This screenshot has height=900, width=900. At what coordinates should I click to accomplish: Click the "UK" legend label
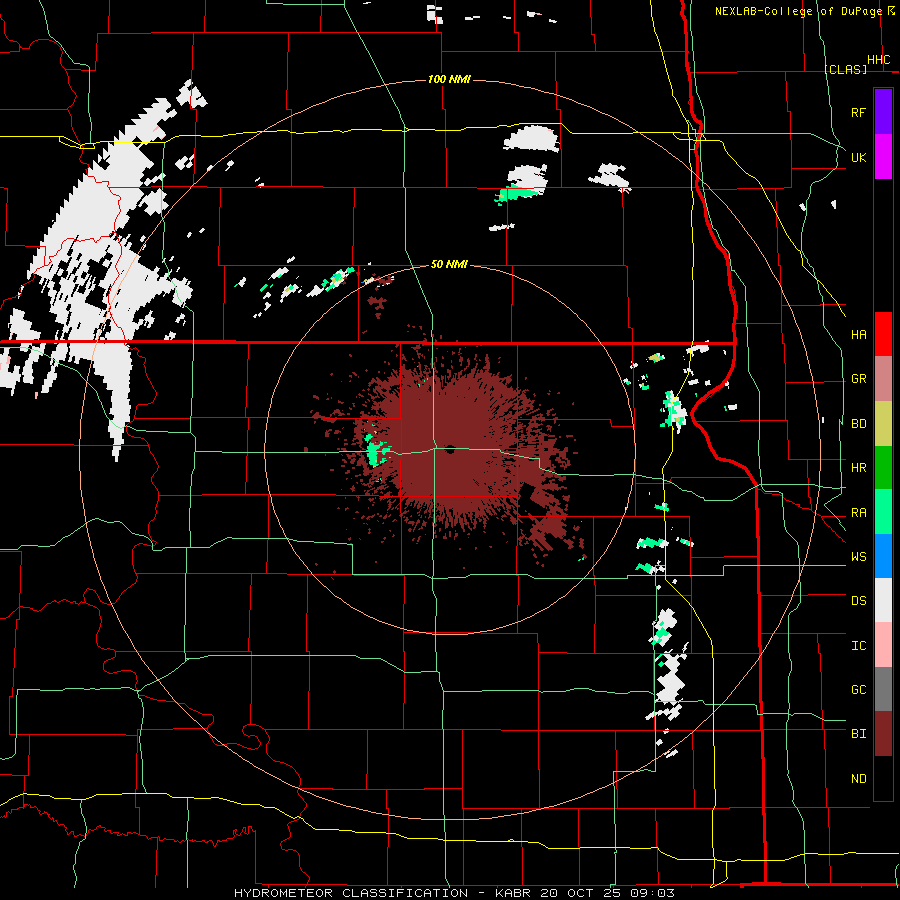click(x=858, y=157)
